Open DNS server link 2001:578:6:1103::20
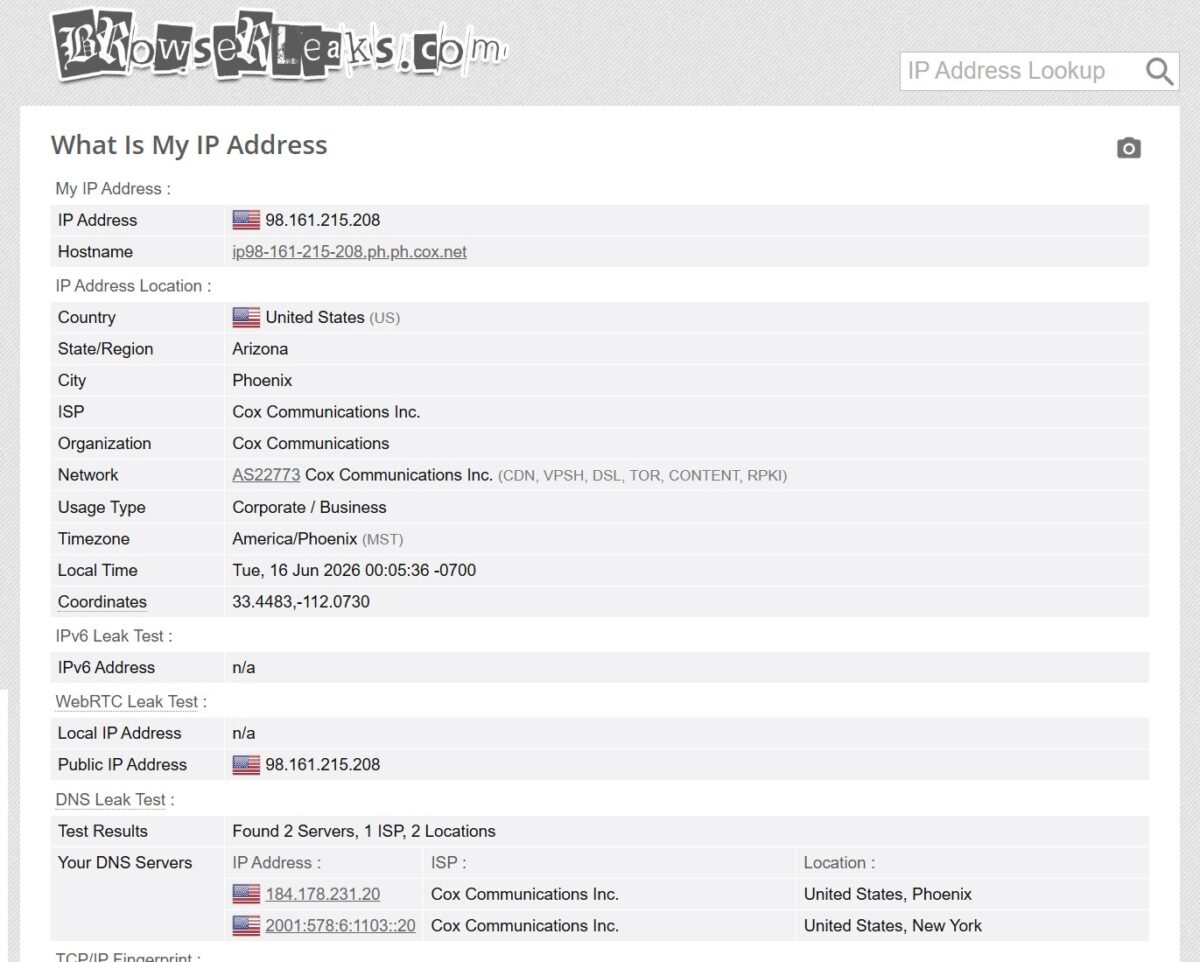The width and height of the screenshot is (1200, 962). click(340, 926)
